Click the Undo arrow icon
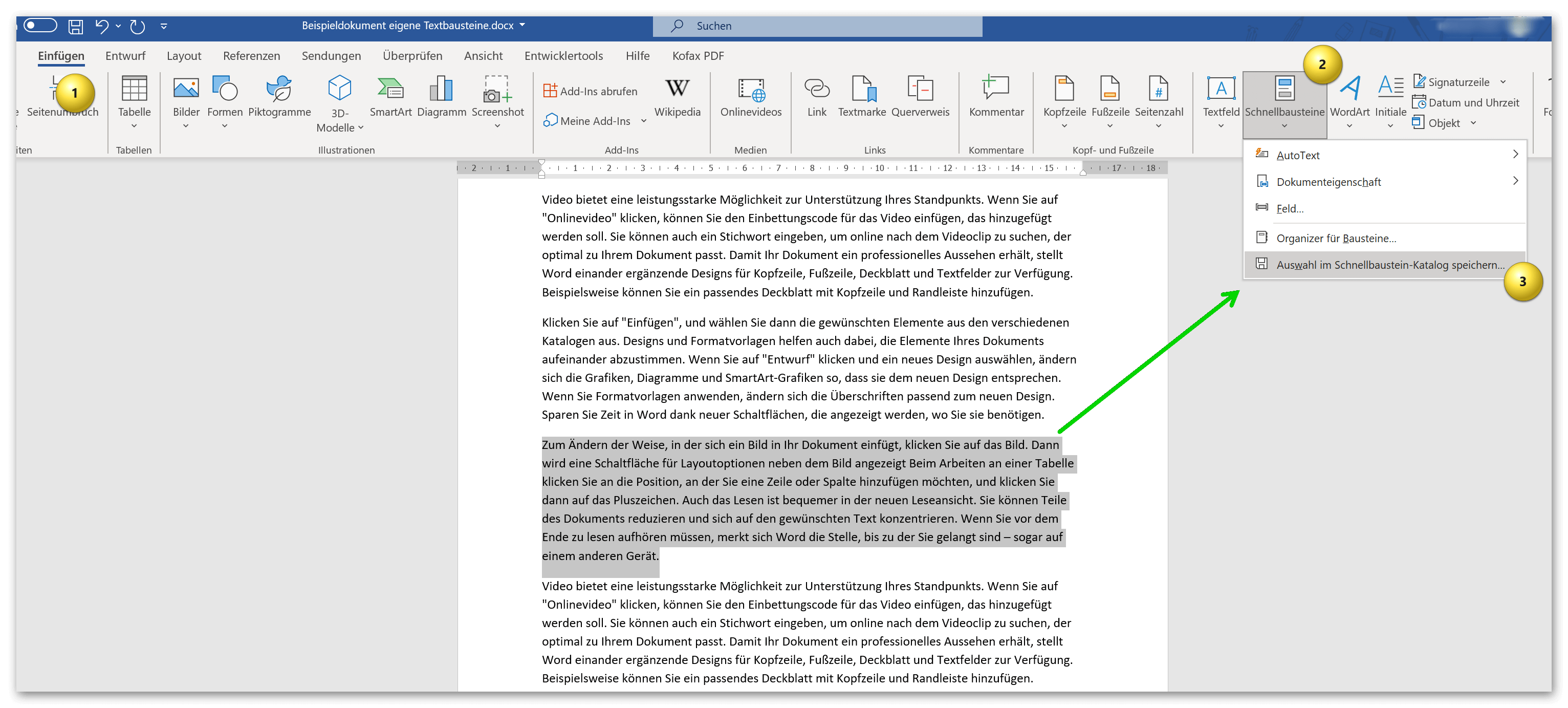Screen dimensions: 1568x708 [102, 26]
